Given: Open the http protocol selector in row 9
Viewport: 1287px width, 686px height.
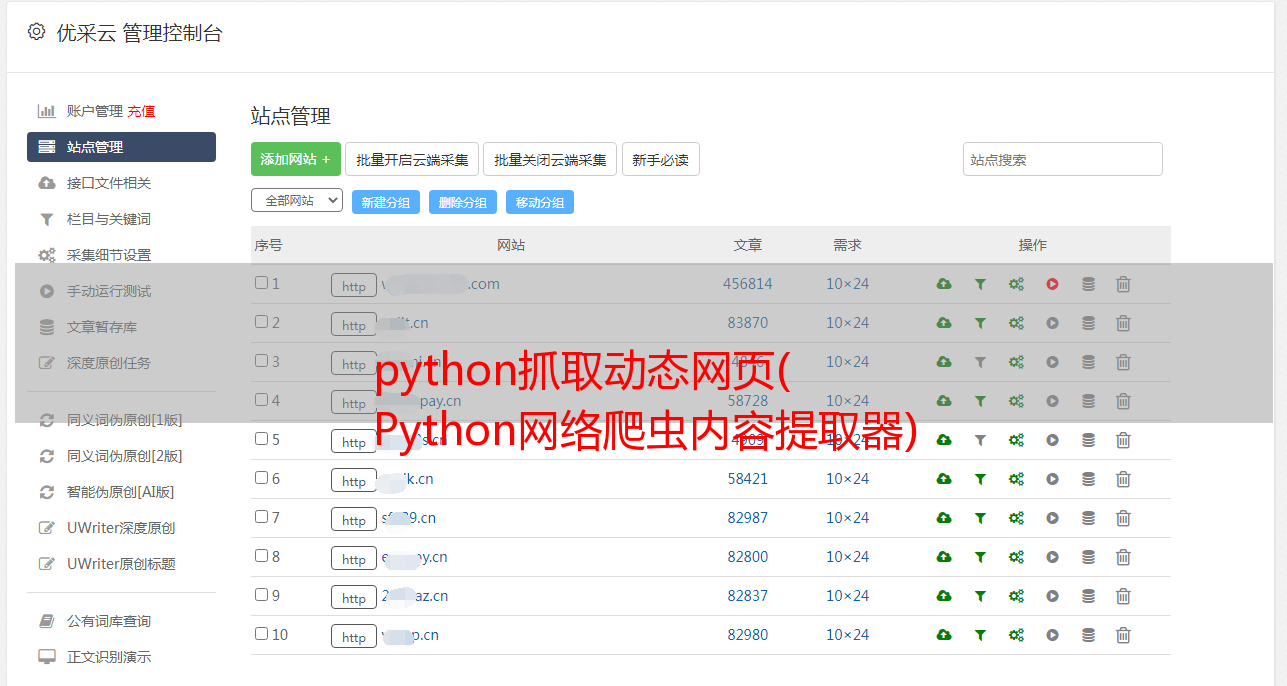Looking at the screenshot, I should pos(354,598).
